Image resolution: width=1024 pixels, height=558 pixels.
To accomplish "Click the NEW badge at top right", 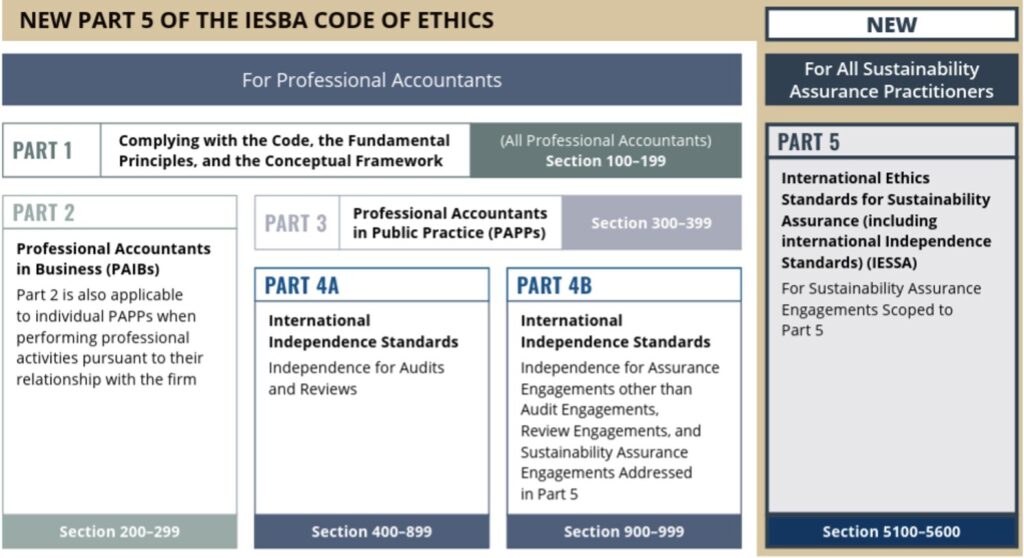I will click(891, 25).
